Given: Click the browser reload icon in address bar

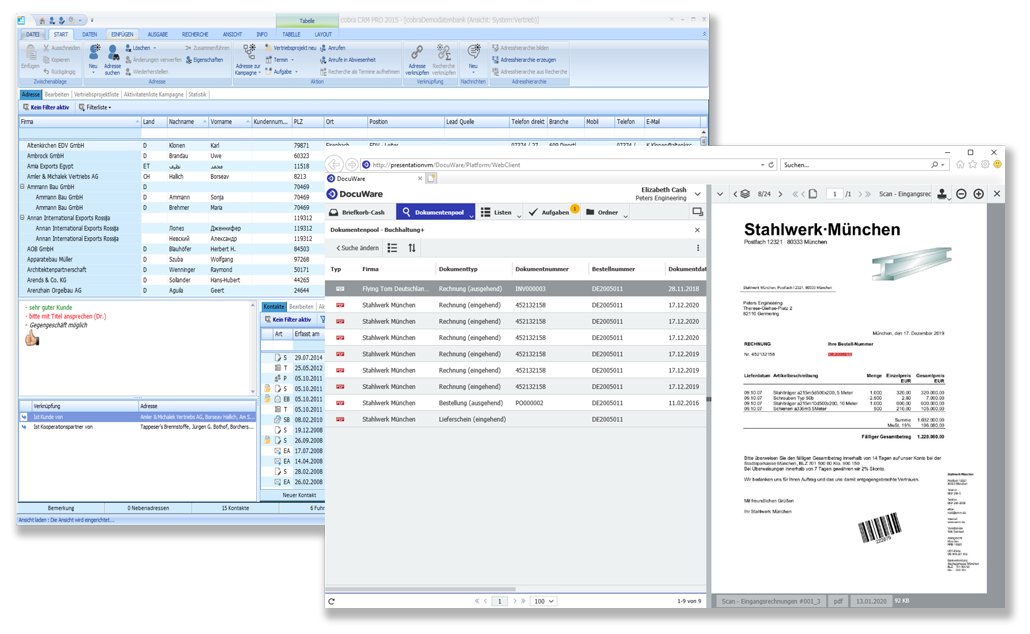Looking at the screenshot, I should coord(771,165).
